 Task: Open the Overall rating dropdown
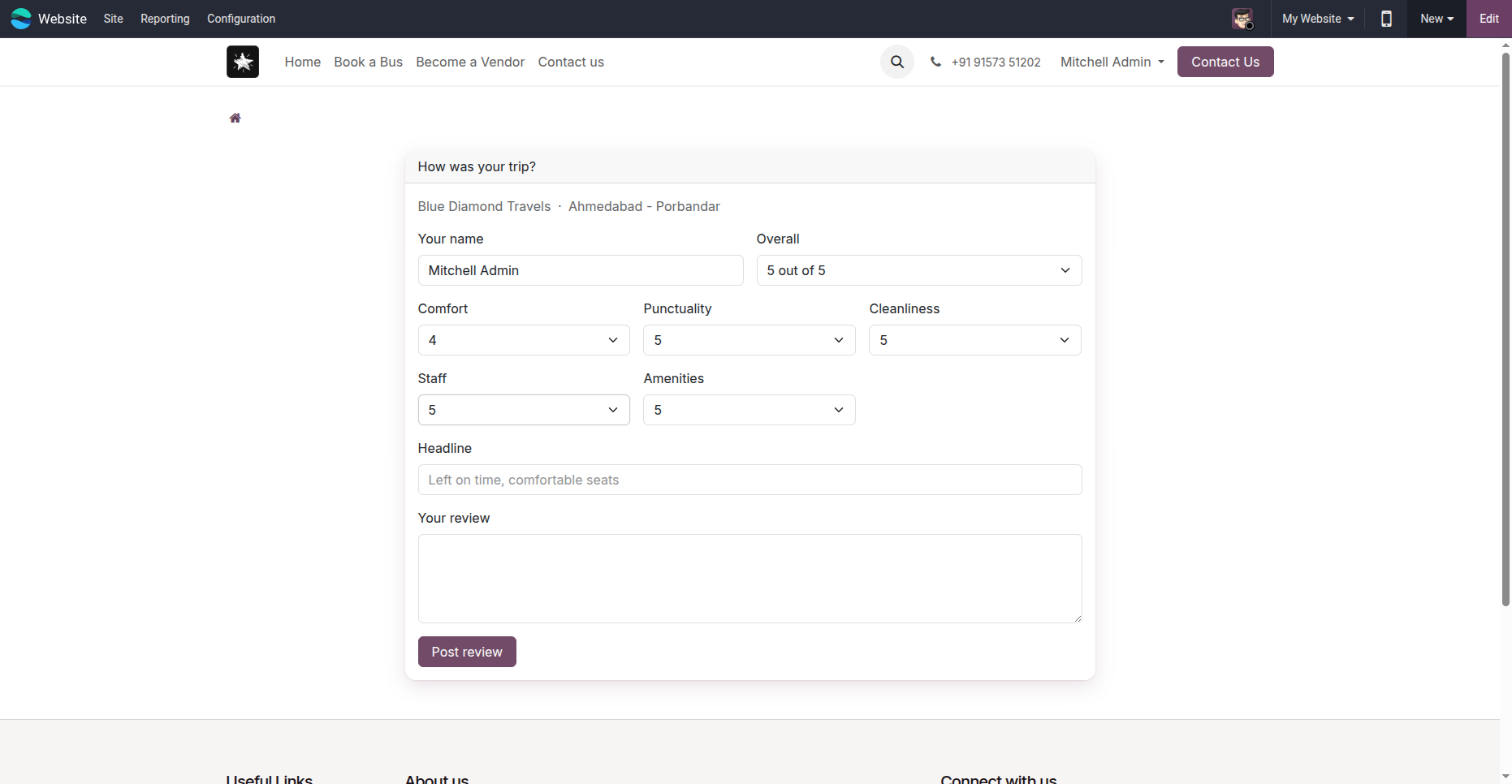tap(919, 270)
